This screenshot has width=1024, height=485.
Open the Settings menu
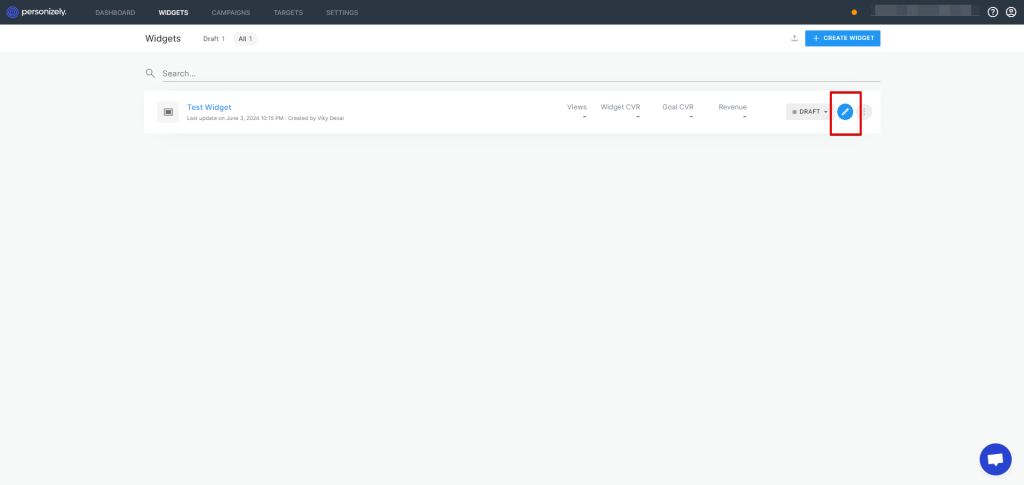click(x=342, y=12)
